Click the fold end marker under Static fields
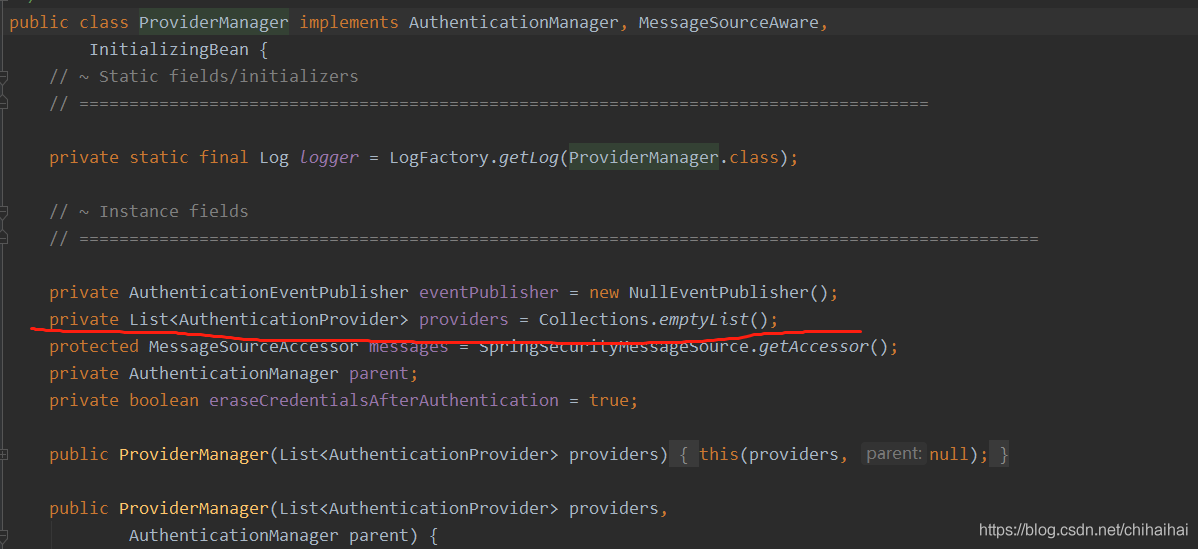The image size is (1198, 549). [4, 103]
